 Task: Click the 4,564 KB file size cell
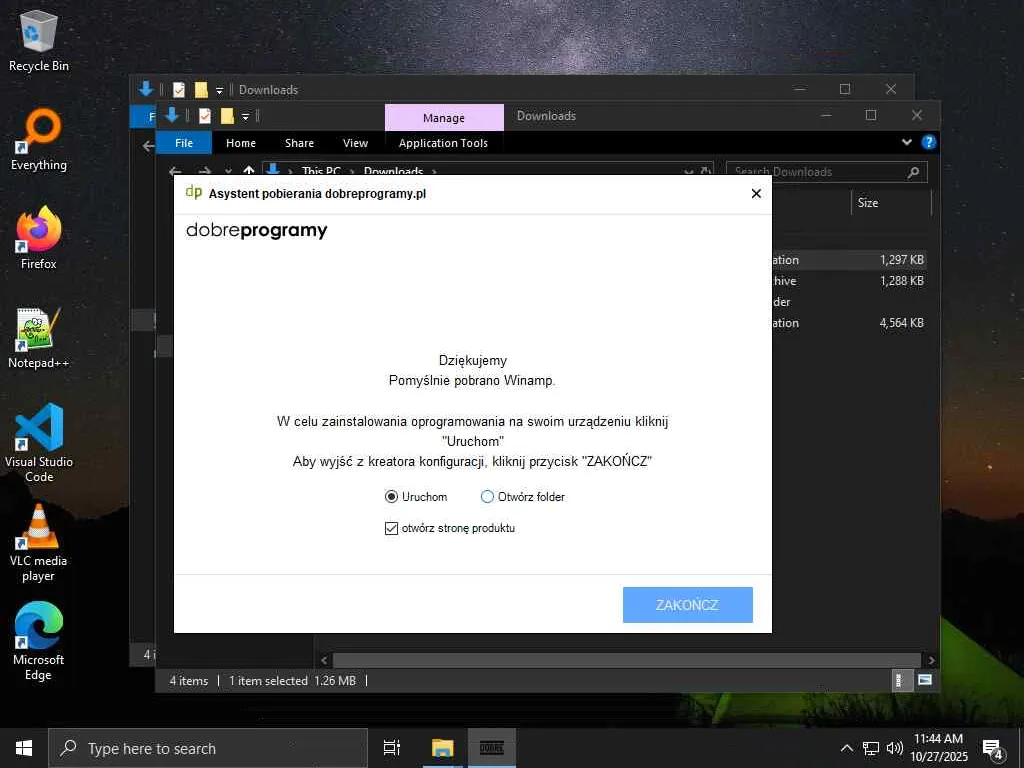coord(901,323)
